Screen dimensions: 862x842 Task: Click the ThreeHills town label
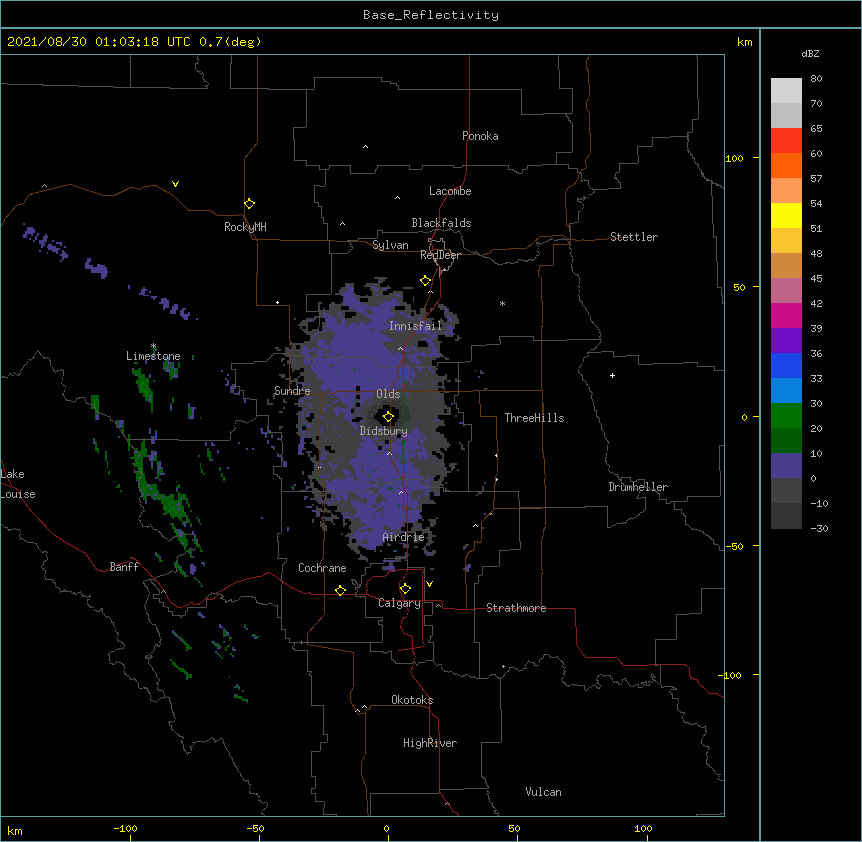click(534, 418)
